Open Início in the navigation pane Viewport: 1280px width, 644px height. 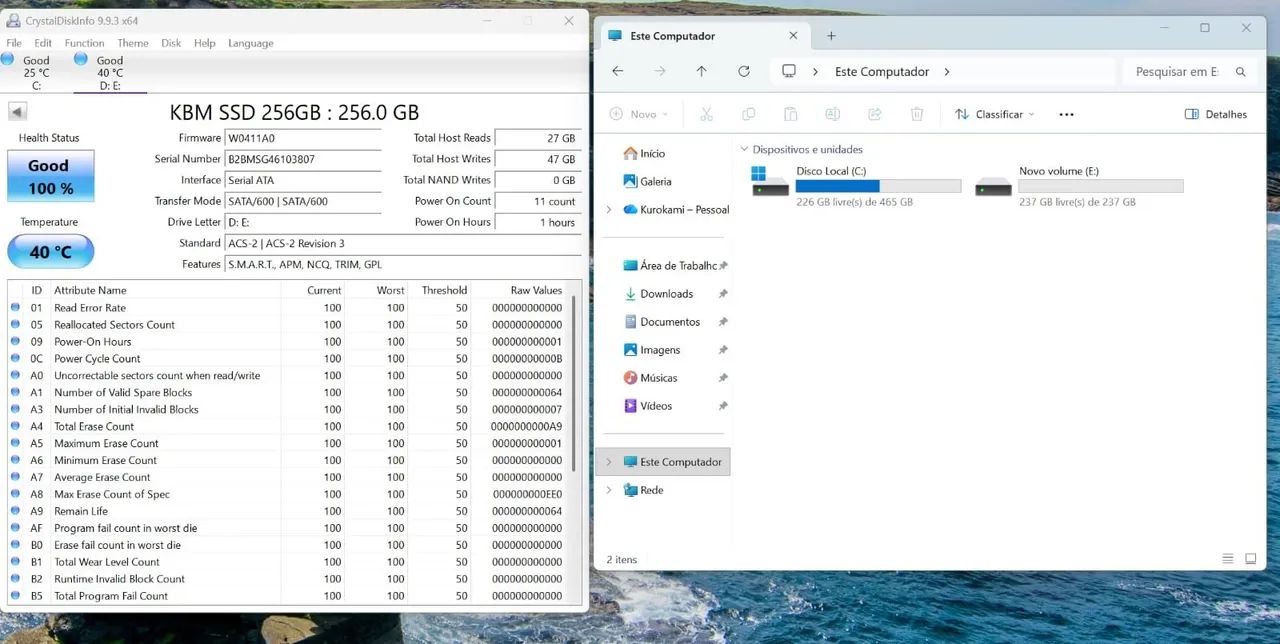(644, 153)
